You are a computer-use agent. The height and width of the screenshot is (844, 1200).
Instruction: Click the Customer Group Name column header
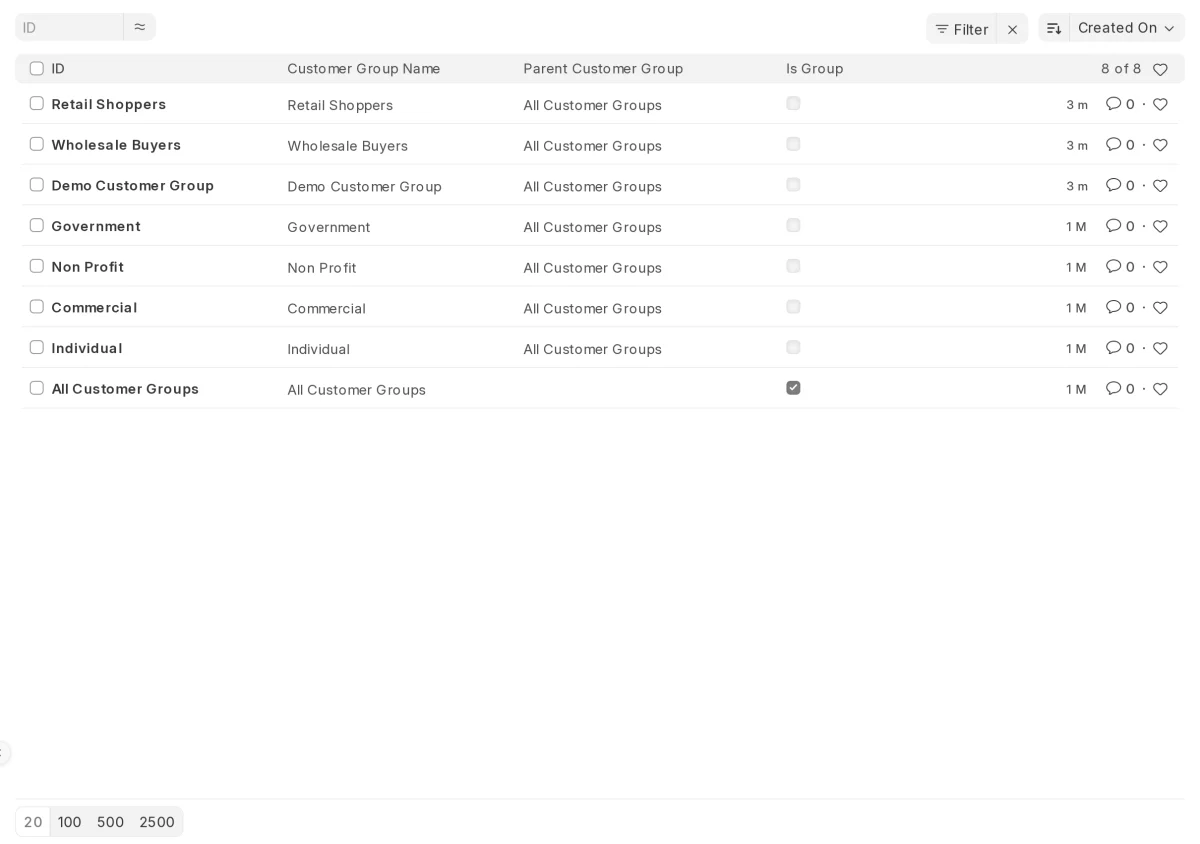(x=364, y=69)
